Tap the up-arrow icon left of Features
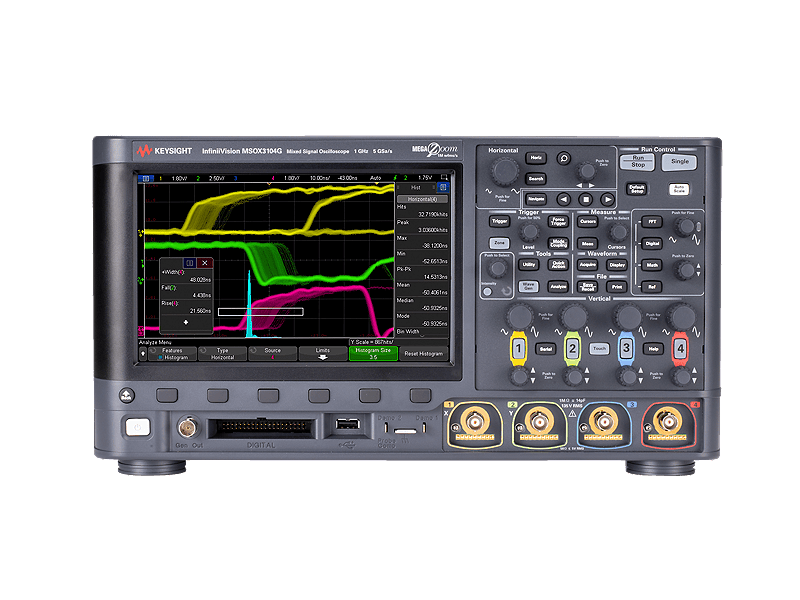This screenshot has width=800, height=600. 143,354
